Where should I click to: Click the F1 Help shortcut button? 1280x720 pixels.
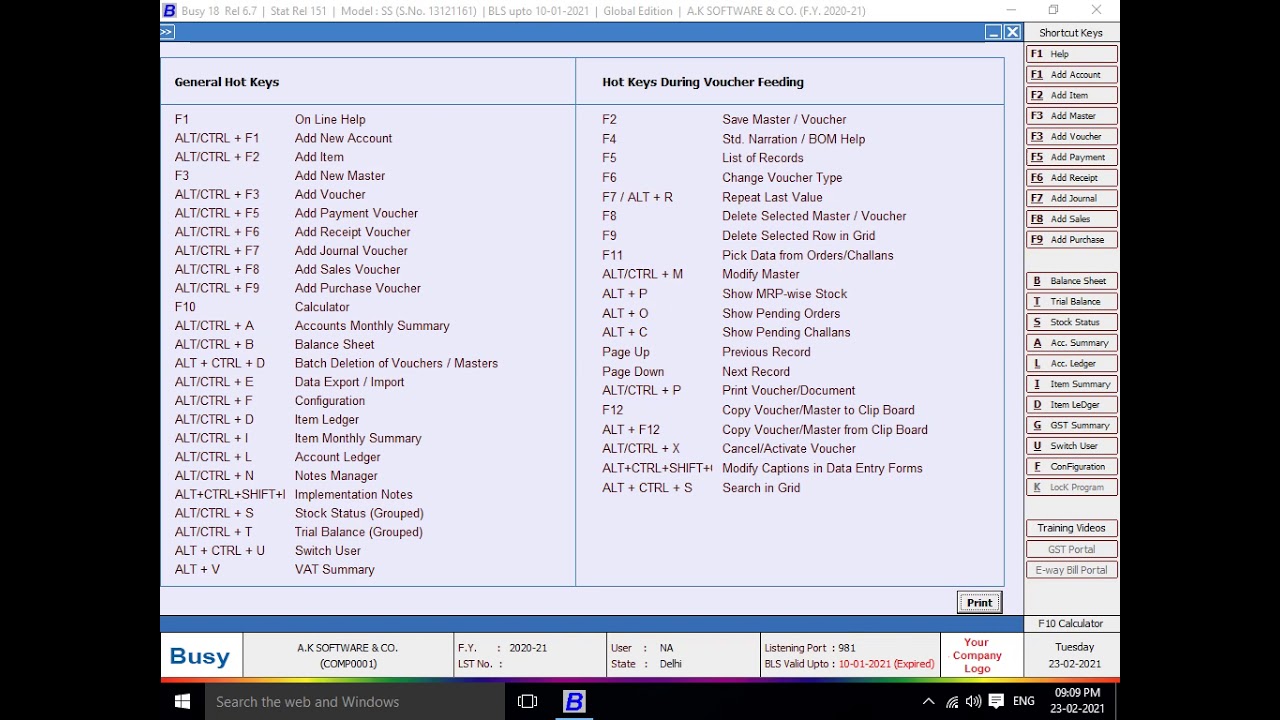(x=1071, y=54)
